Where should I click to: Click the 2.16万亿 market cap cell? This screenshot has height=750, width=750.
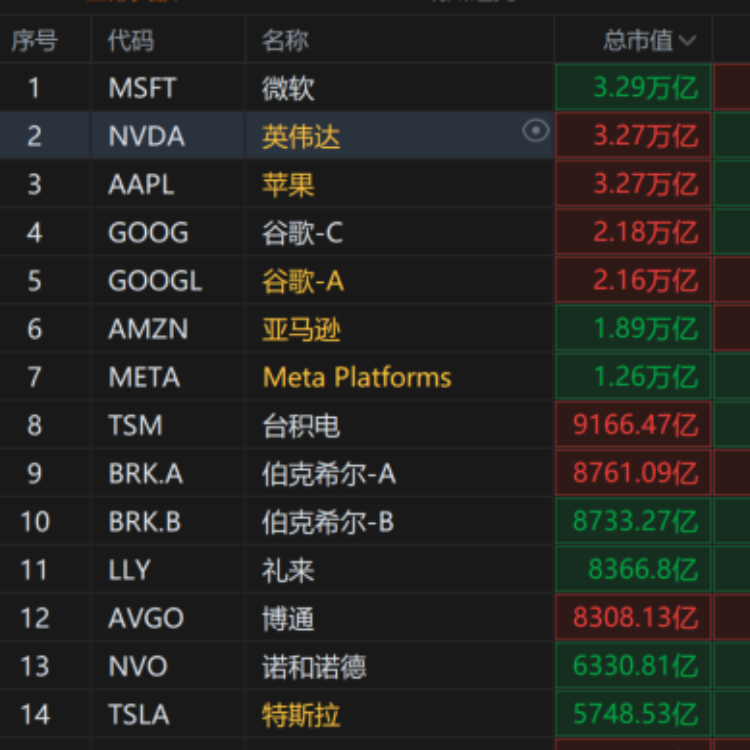click(x=633, y=280)
